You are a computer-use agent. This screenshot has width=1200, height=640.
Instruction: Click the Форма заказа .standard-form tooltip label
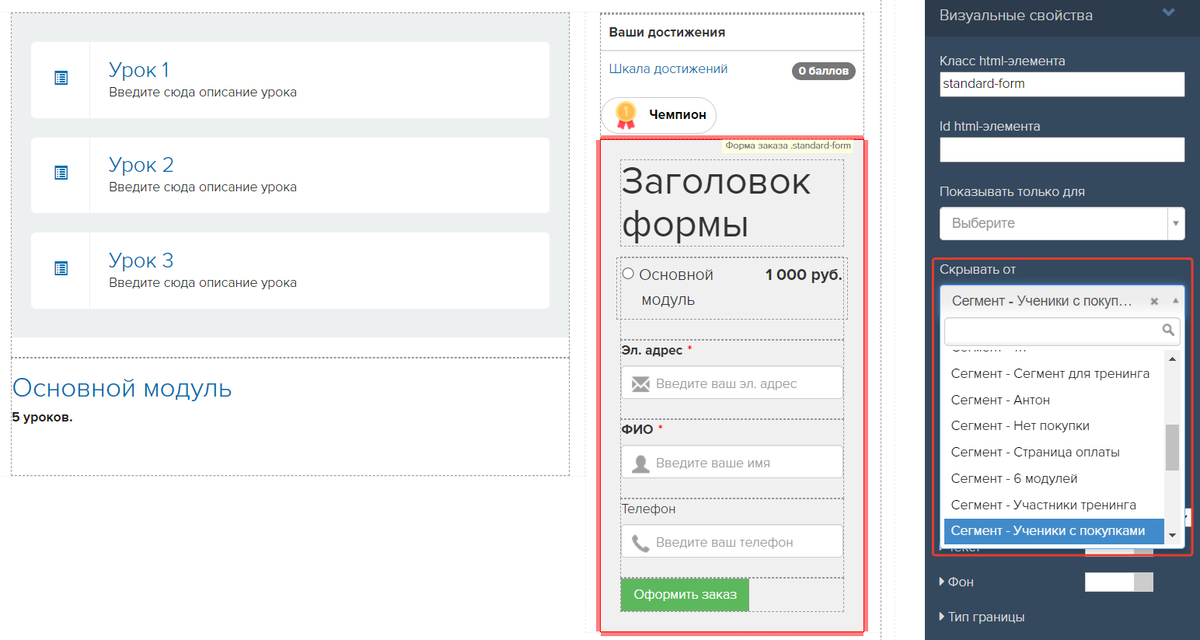[x=788, y=146]
